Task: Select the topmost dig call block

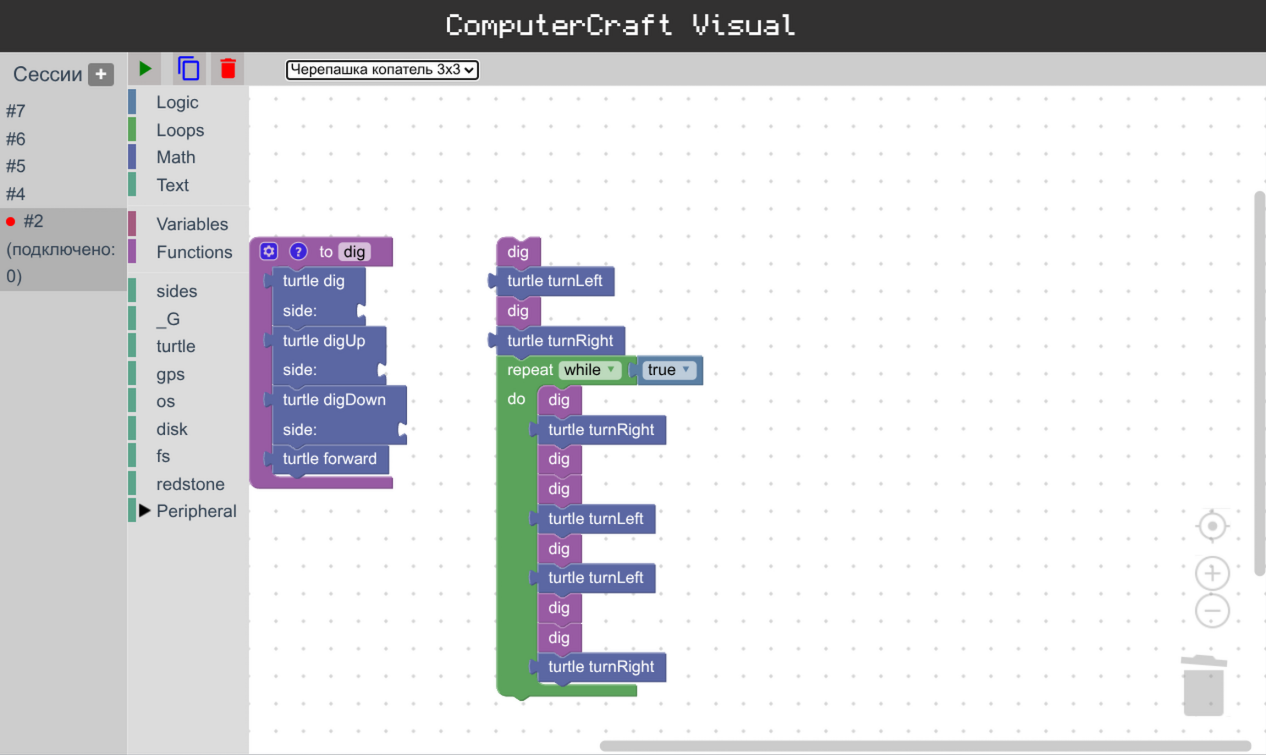Action: click(518, 252)
